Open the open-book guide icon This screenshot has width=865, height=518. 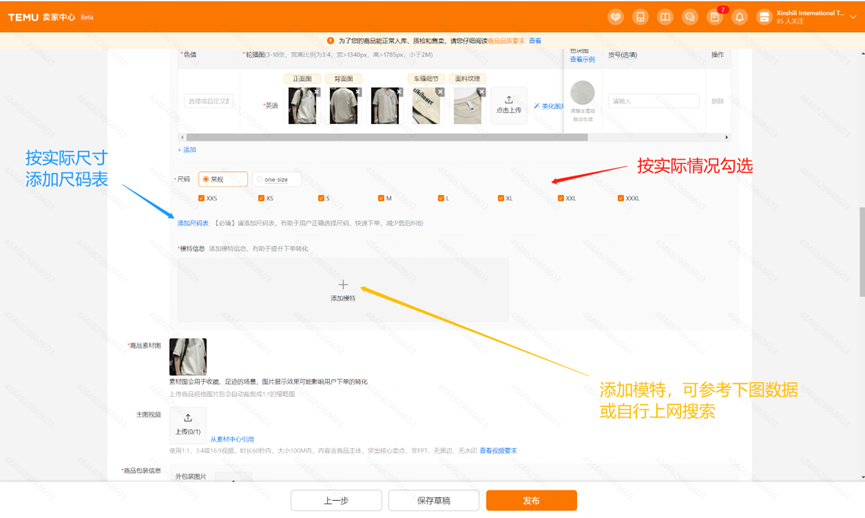(x=665, y=17)
